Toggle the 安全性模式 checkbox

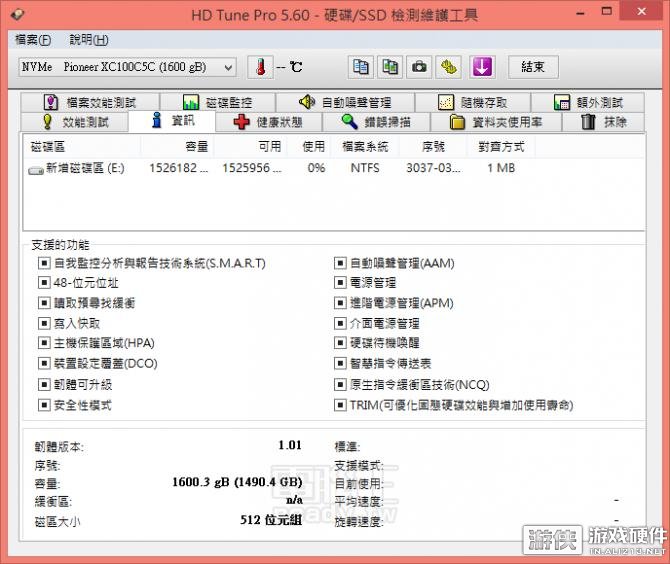[x=44, y=405]
